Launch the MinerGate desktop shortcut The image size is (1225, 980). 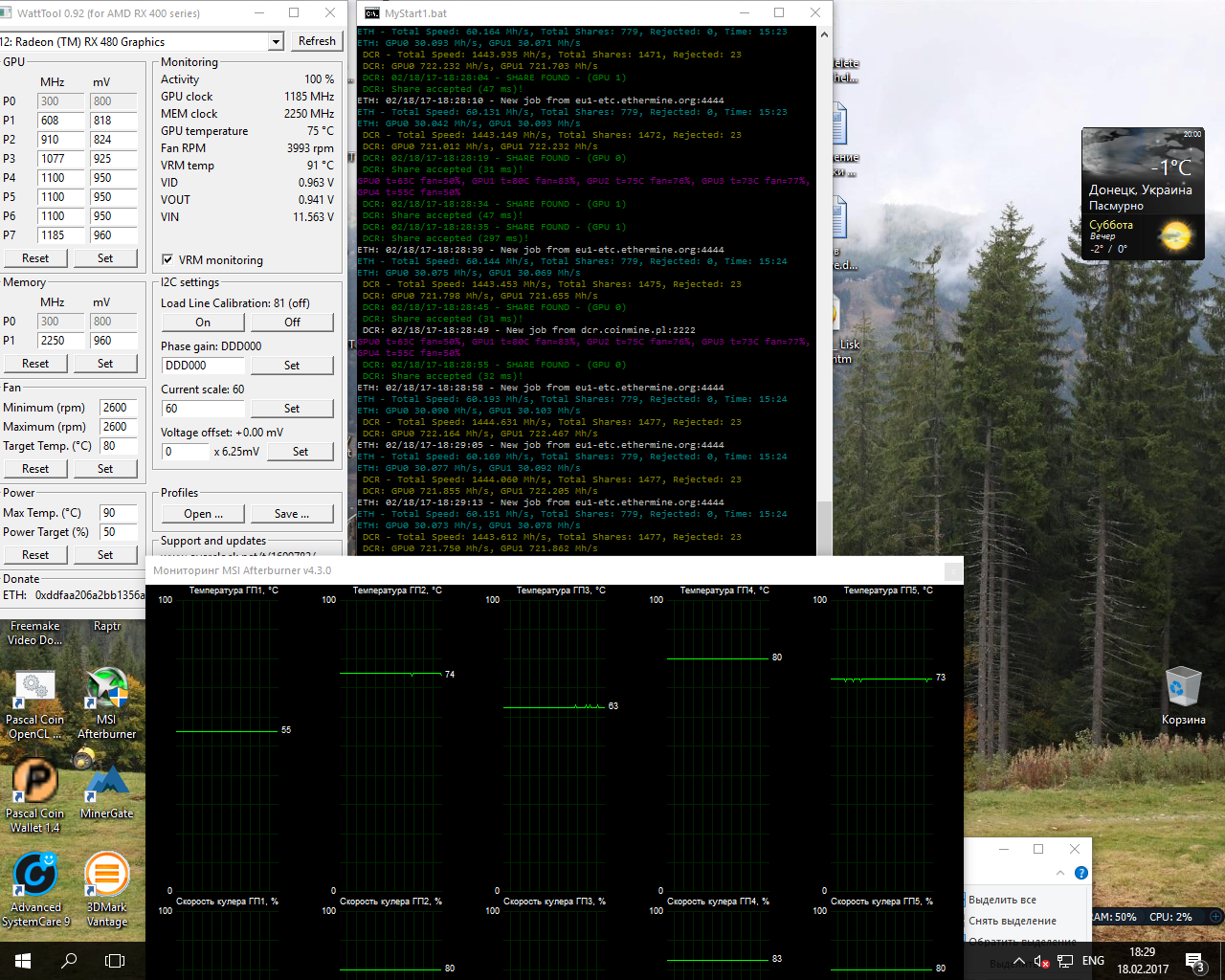click(x=107, y=791)
